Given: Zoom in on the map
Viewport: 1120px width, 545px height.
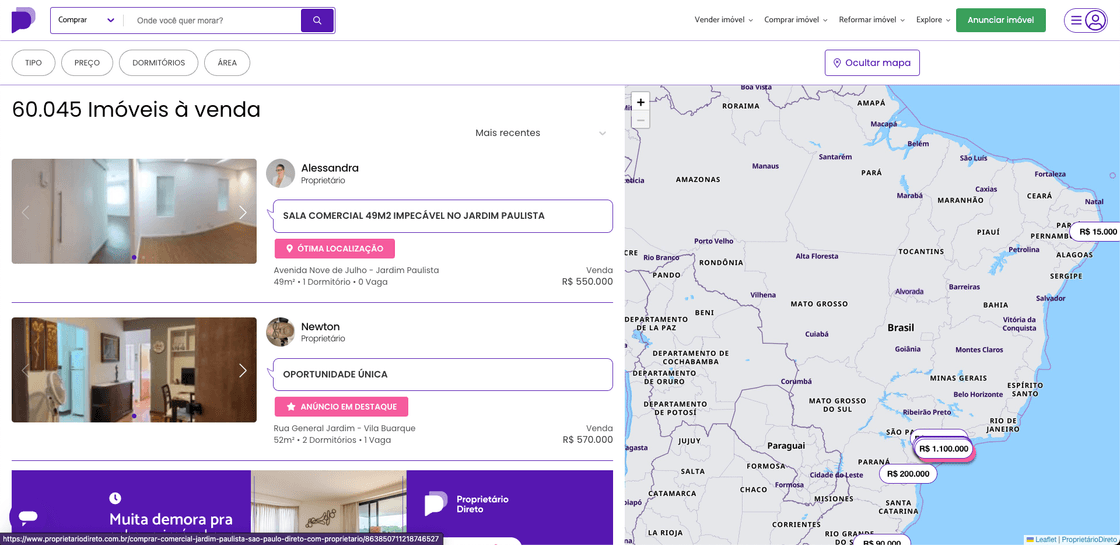Looking at the screenshot, I should (641, 102).
